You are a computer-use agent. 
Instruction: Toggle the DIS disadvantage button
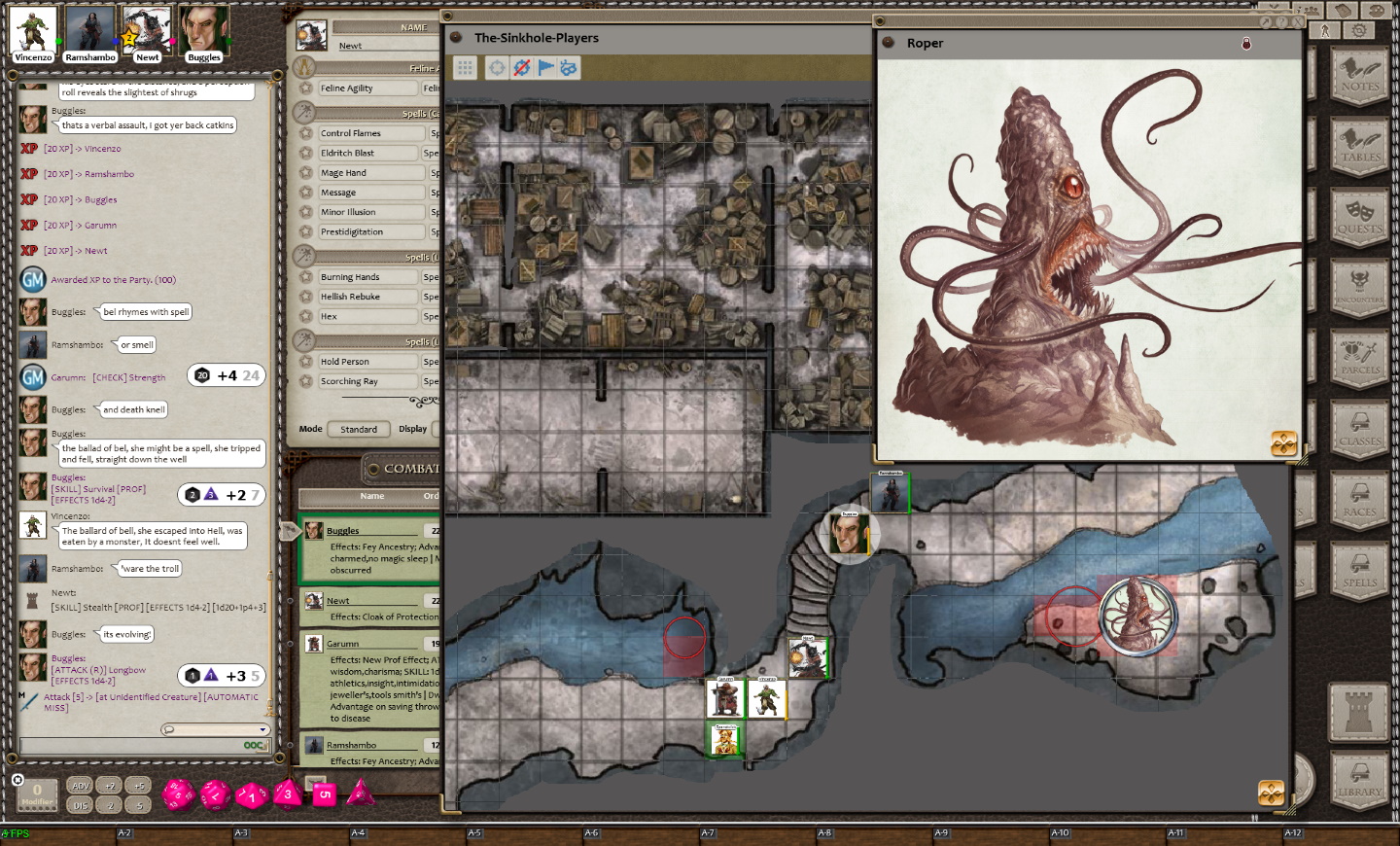pyautogui.click(x=81, y=805)
